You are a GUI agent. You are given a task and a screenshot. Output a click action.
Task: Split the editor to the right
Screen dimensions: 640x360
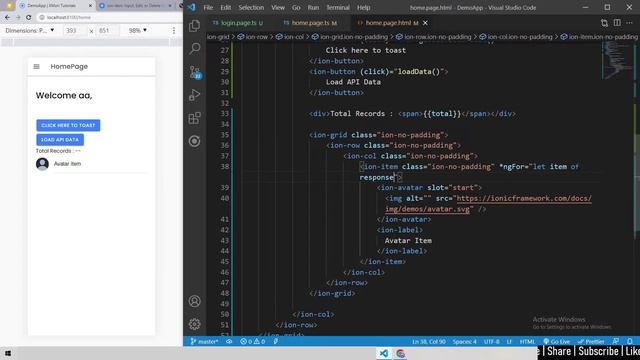617,23
